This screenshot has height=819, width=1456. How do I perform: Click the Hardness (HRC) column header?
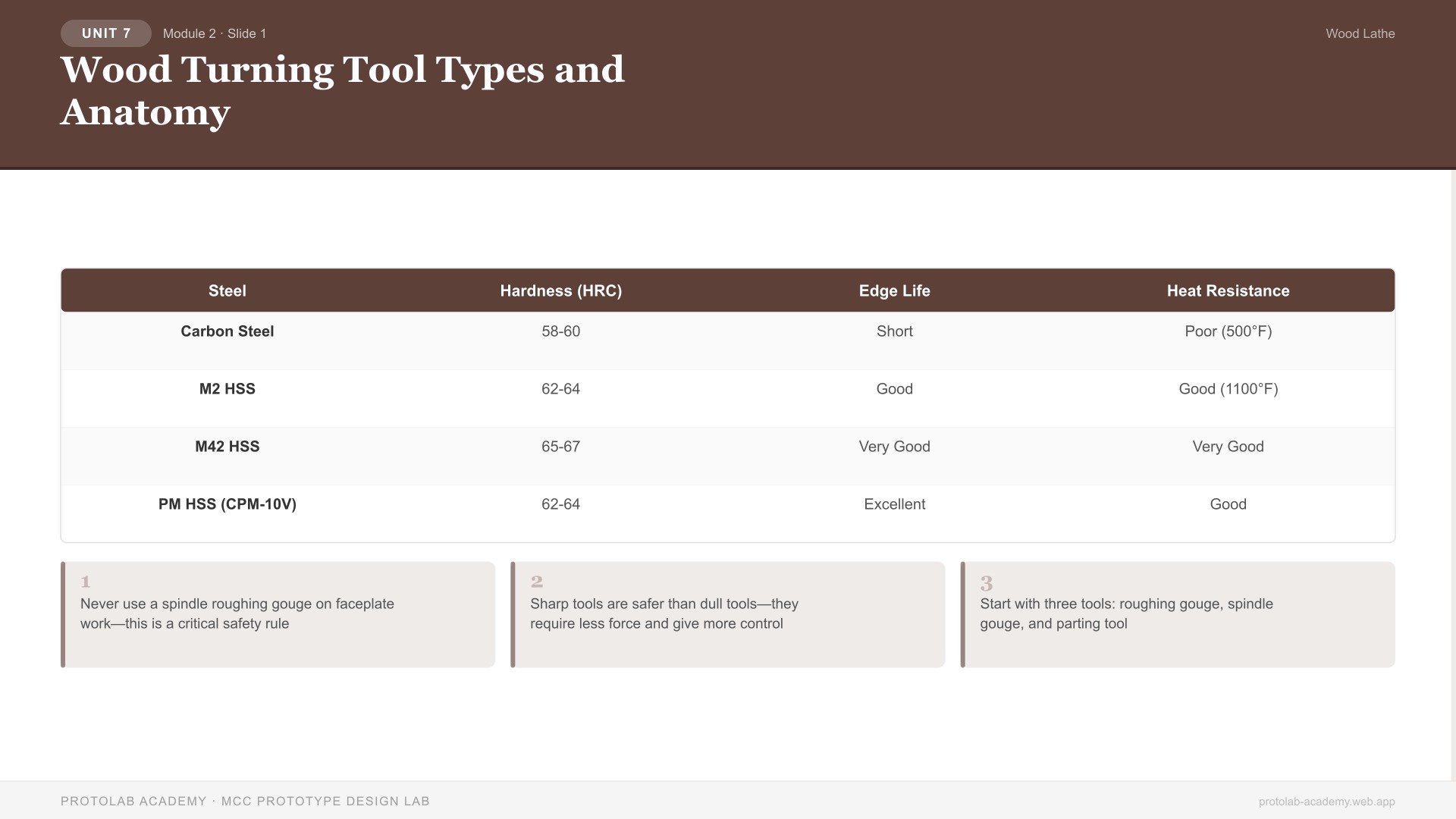(560, 290)
